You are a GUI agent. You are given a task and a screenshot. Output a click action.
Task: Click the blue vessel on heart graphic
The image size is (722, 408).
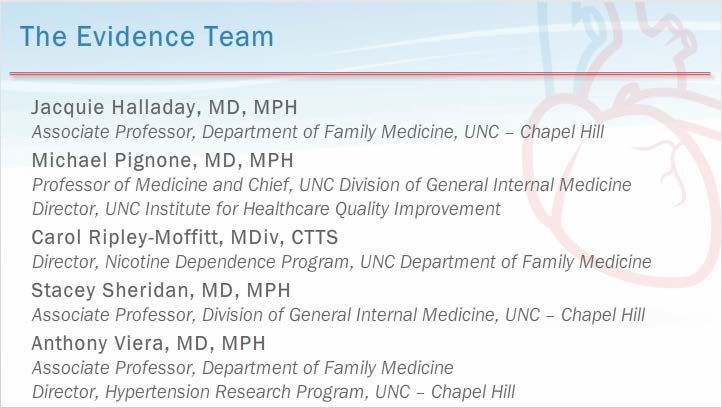578,41
